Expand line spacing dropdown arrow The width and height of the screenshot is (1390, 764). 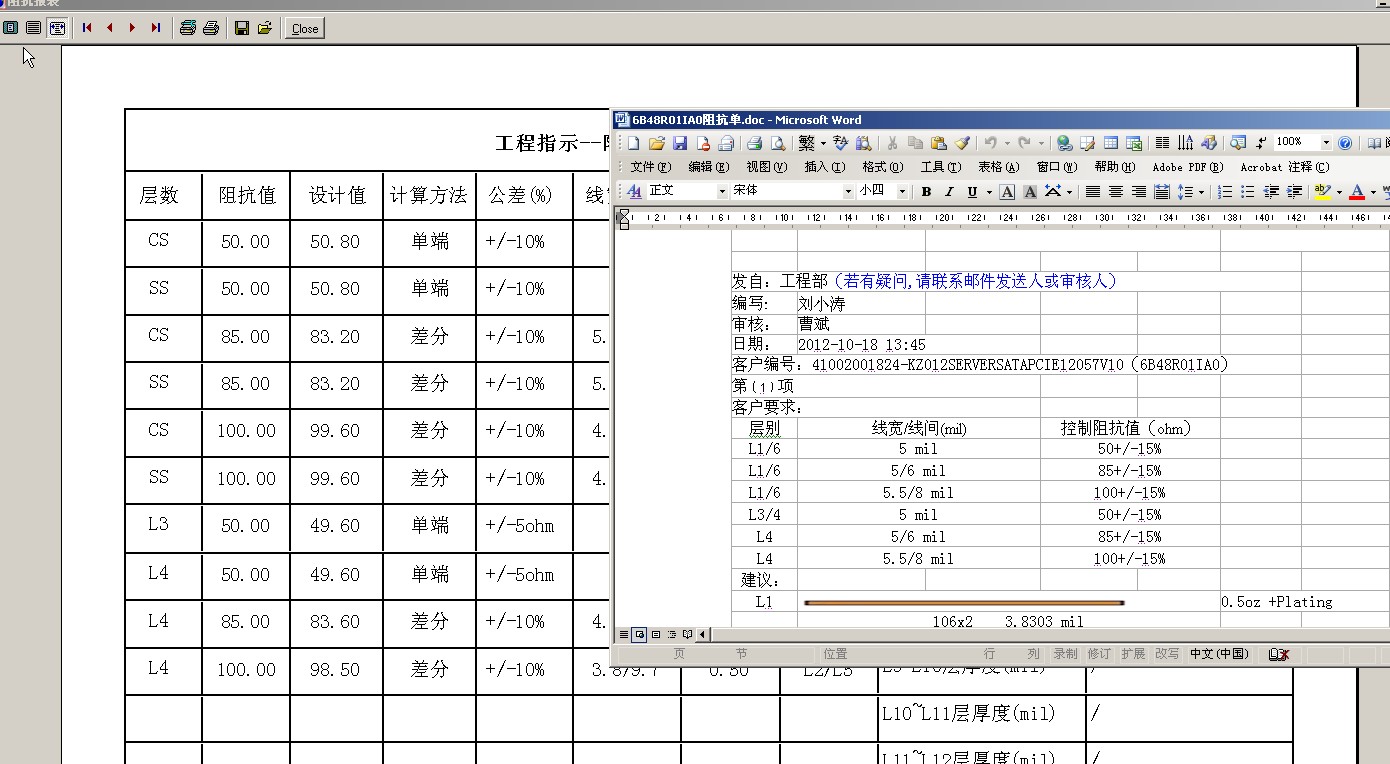1201,191
